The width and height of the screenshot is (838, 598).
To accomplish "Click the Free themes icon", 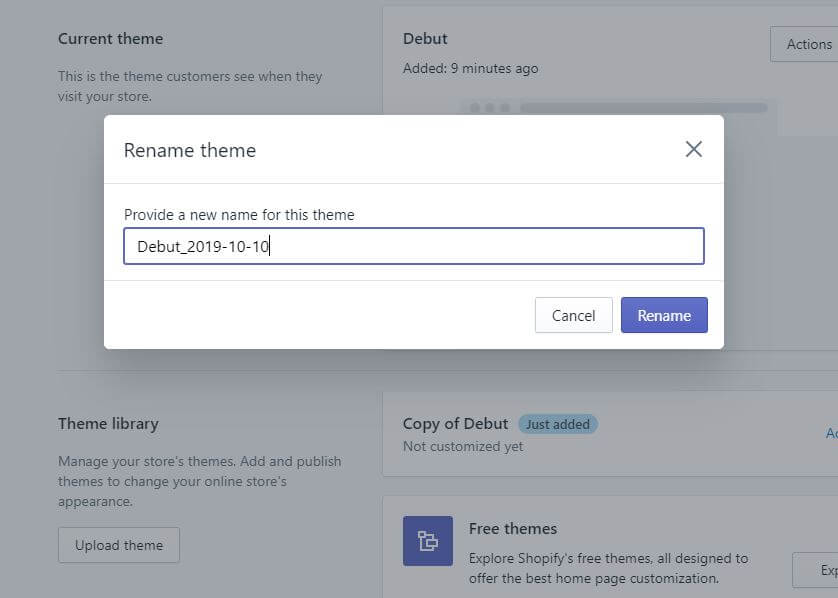I will [428, 541].
